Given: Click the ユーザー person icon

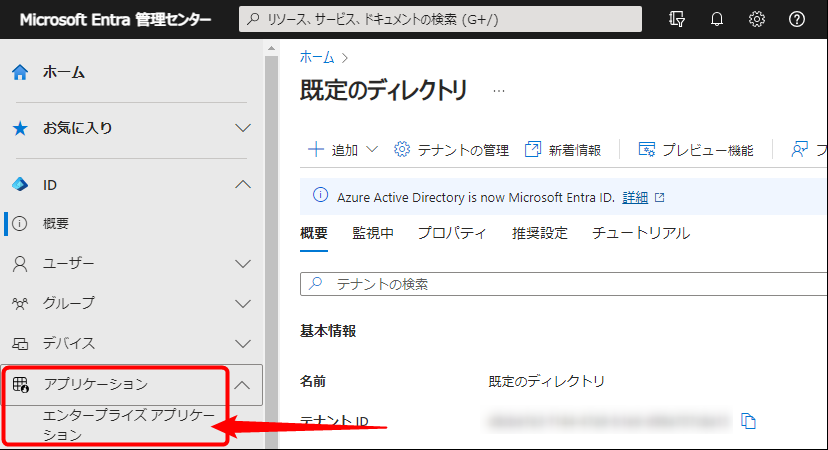Looking at the screenshot, I should click(x=20, y=264).
